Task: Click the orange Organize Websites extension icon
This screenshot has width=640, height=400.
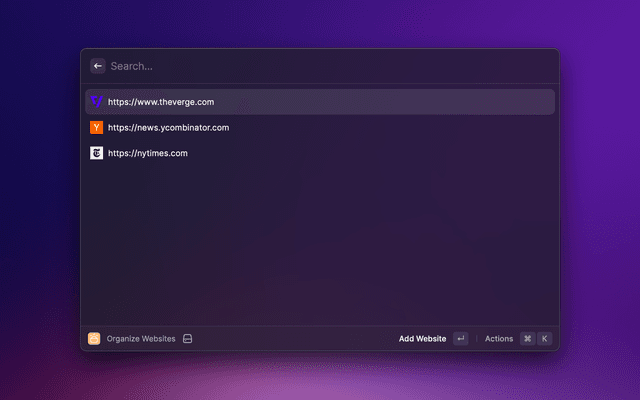Action: click(94, 339)
